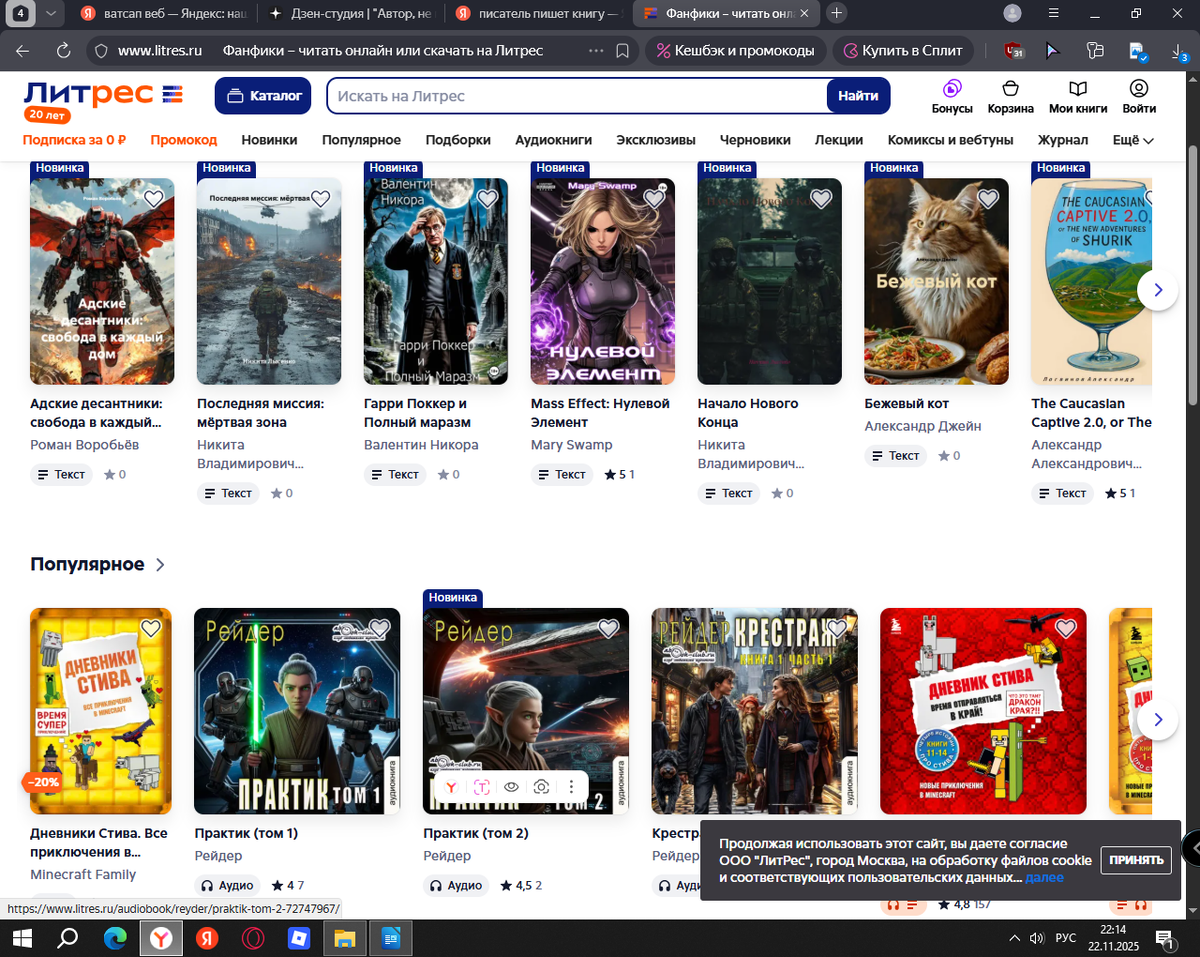The width and height of the screenshot is (1200, 957).
Task: Click camera icon on Практик том 2 cover
Action: [541, 787]
